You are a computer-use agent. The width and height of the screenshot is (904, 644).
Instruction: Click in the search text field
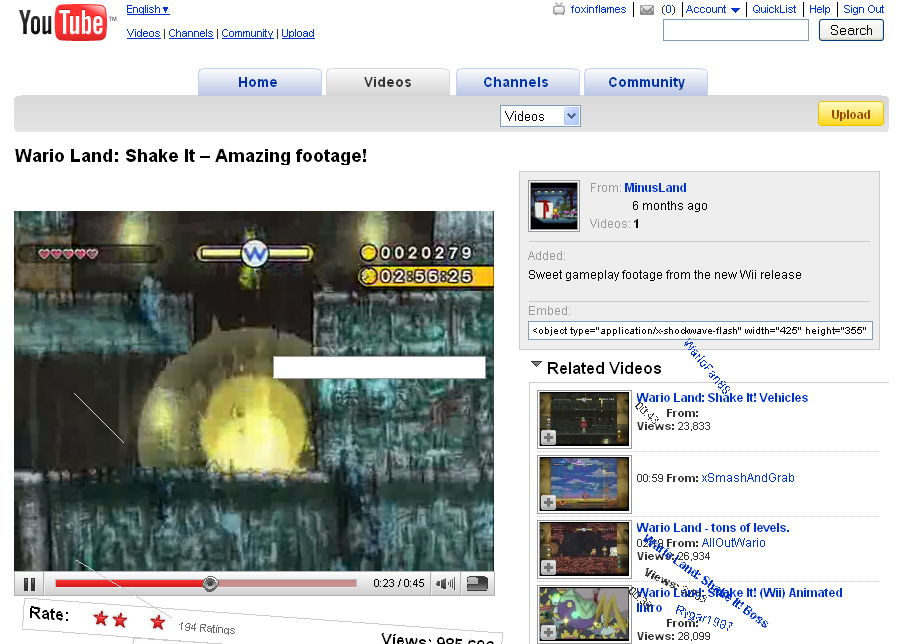[736, 30]
